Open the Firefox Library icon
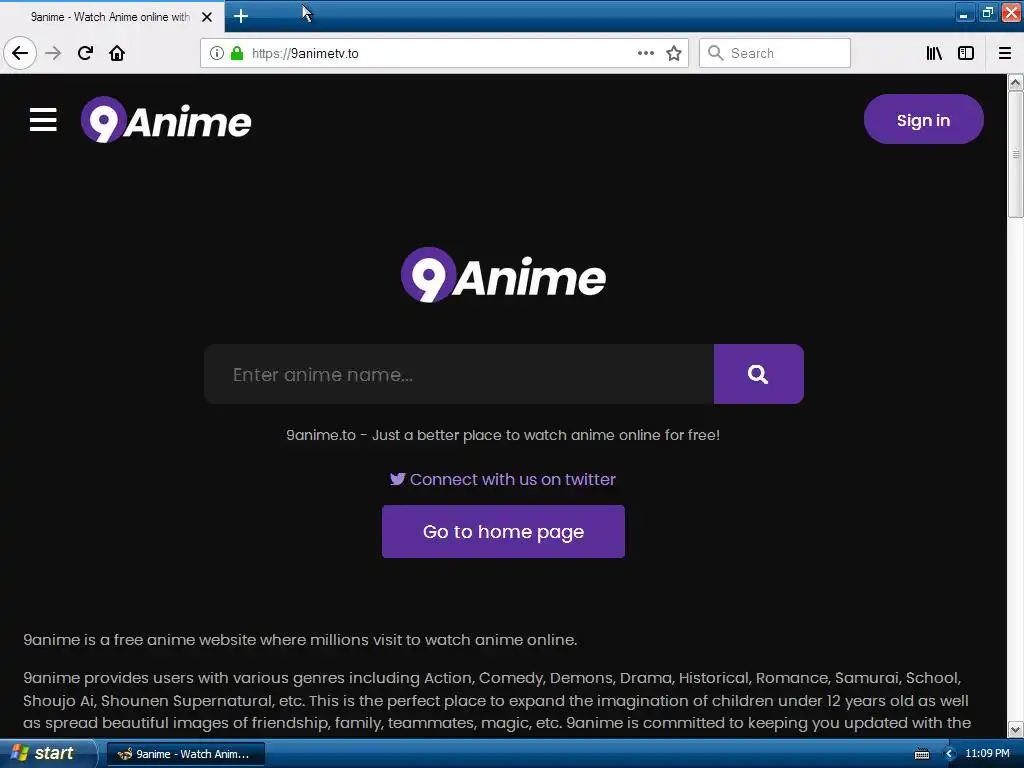 point(934,53)
